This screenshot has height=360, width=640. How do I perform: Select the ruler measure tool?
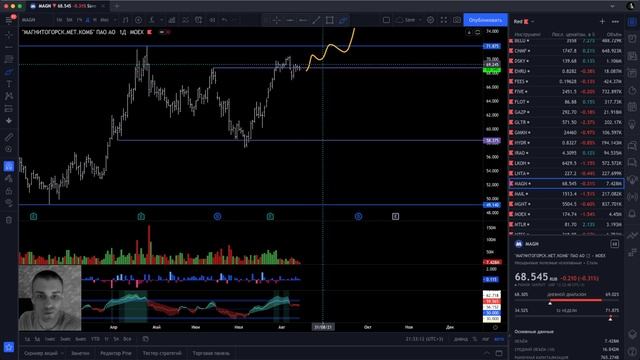tap(9, 137)
